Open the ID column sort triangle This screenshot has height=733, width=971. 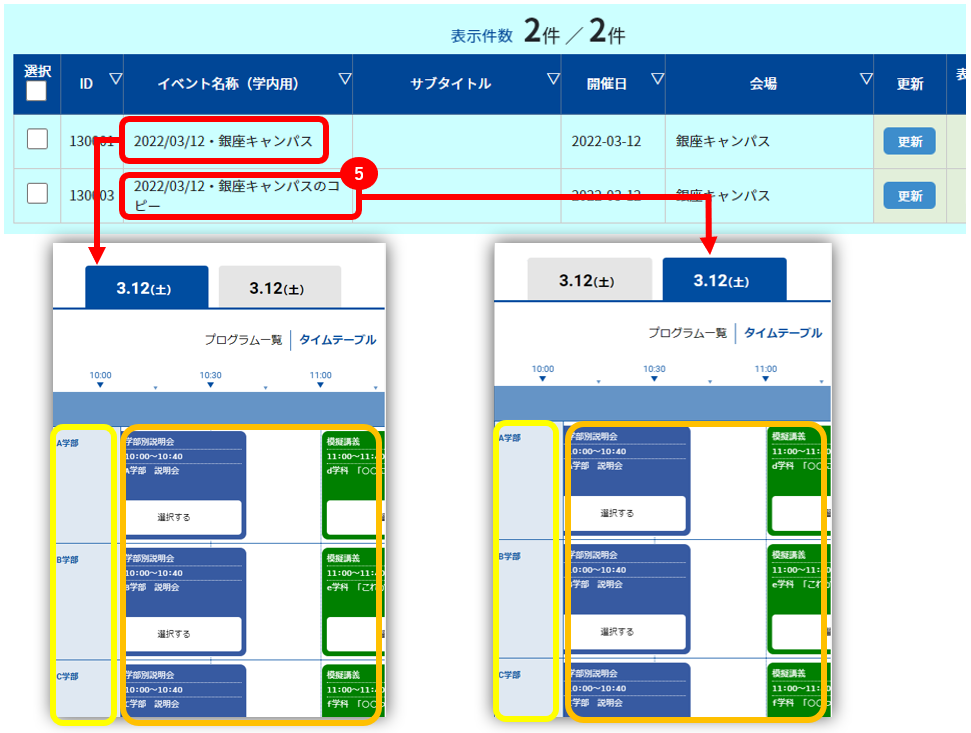(115, 79)
